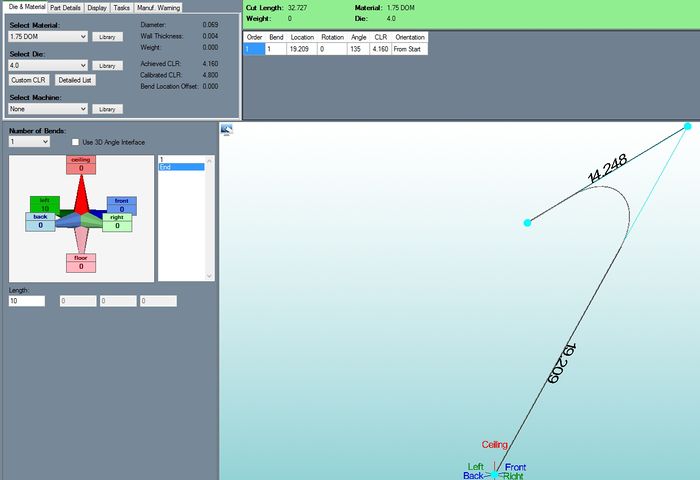
Task: Click the Length input field
Action: click(x=27, y=300)
